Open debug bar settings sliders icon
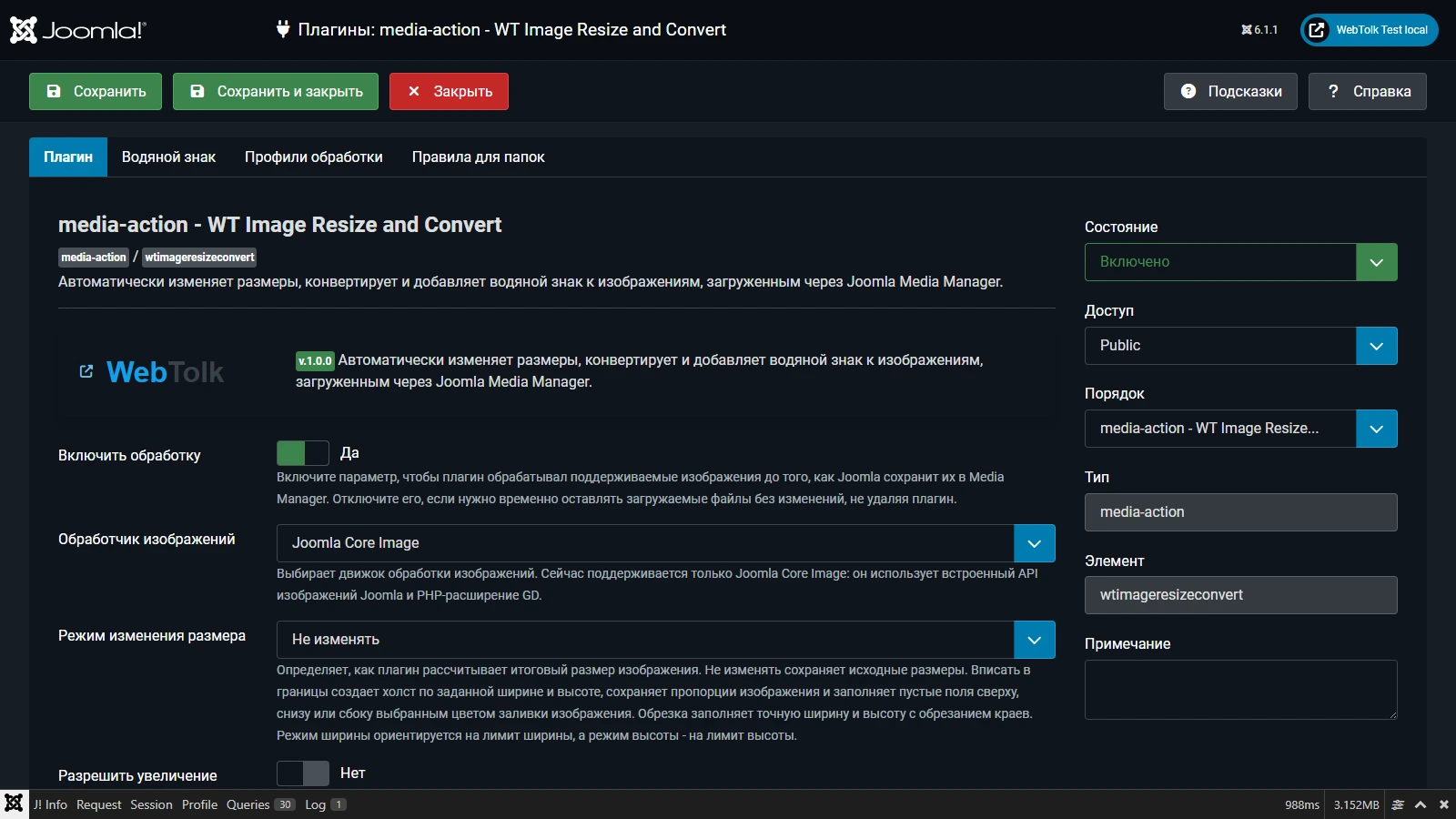The width and height of the screenshot is (1456, 819). point(1398,804)
